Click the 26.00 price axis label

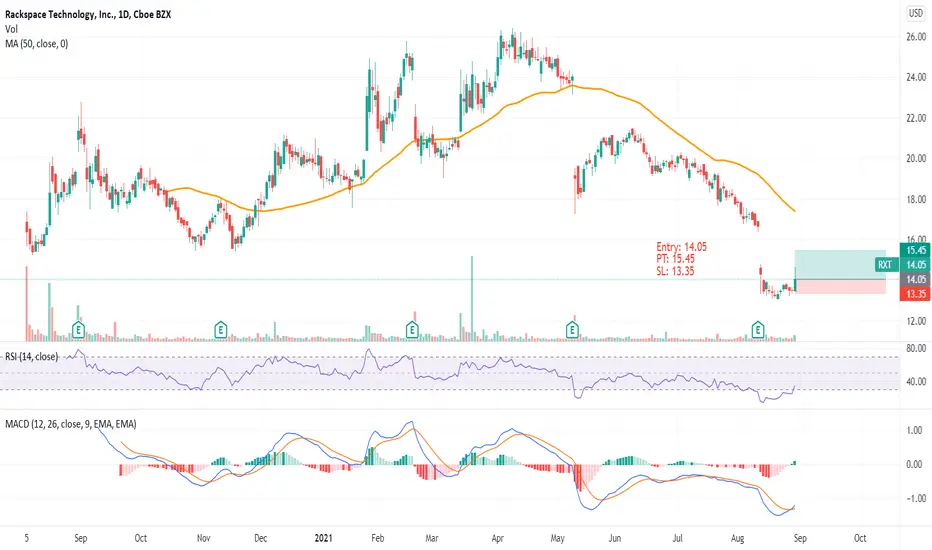pyautogui.click(x=916, y=37)
